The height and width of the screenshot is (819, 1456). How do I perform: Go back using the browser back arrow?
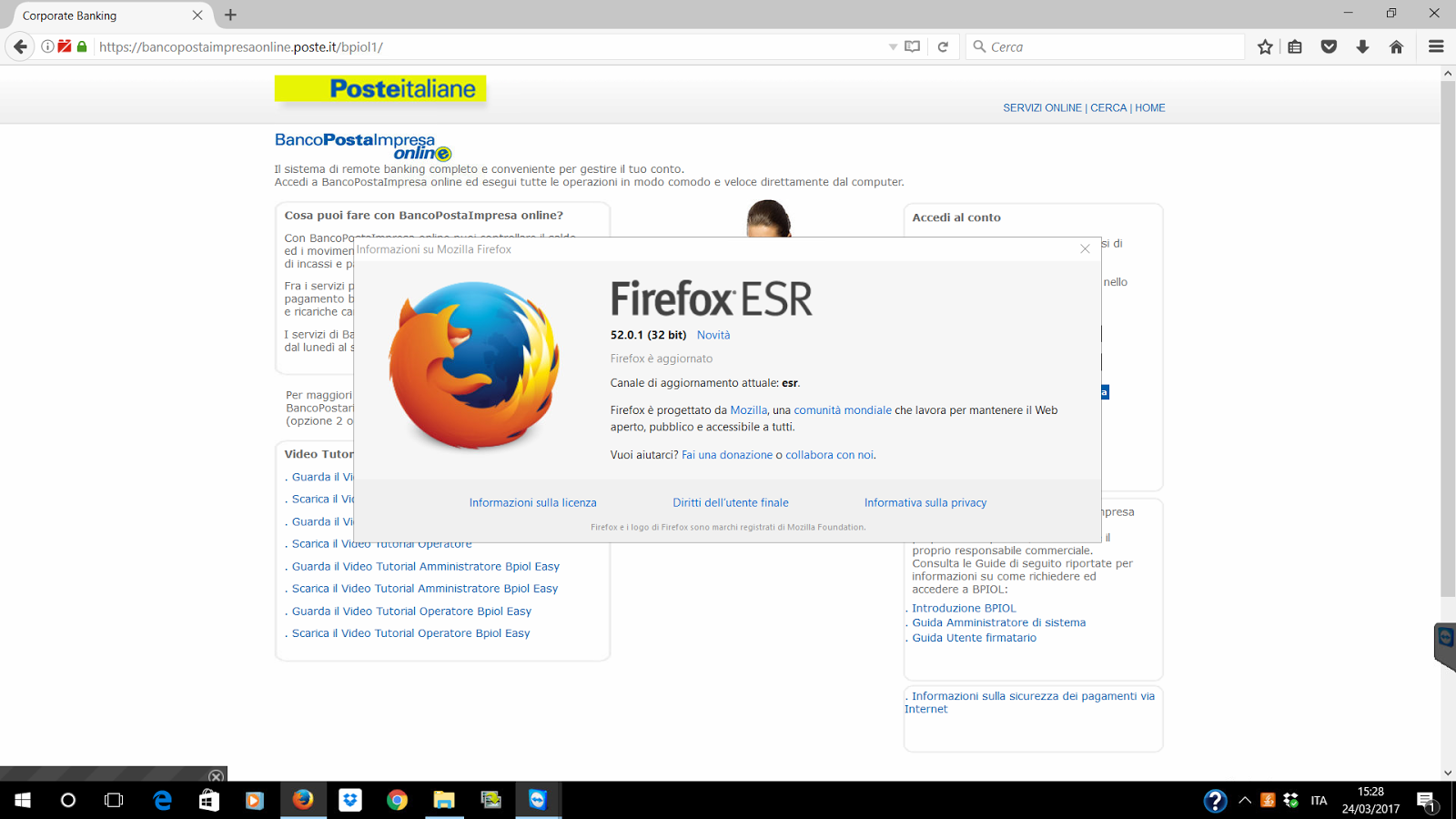coord(20,46)
